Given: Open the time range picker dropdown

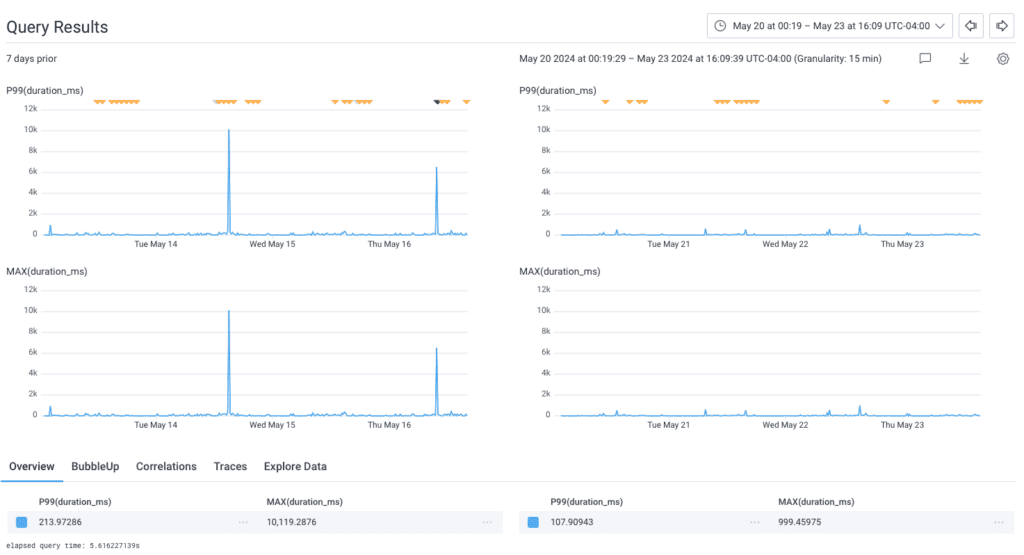Looking at the screenshot, I should pyautogui.click(x=829, y=26).
